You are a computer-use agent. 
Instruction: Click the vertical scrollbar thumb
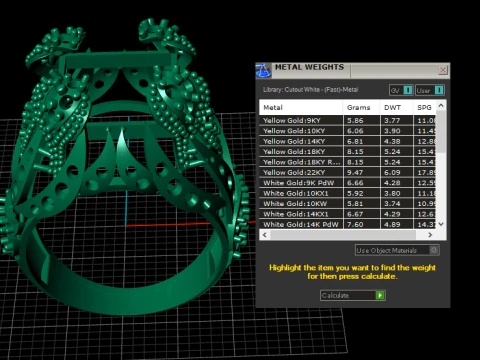click(x=441, y=132)
